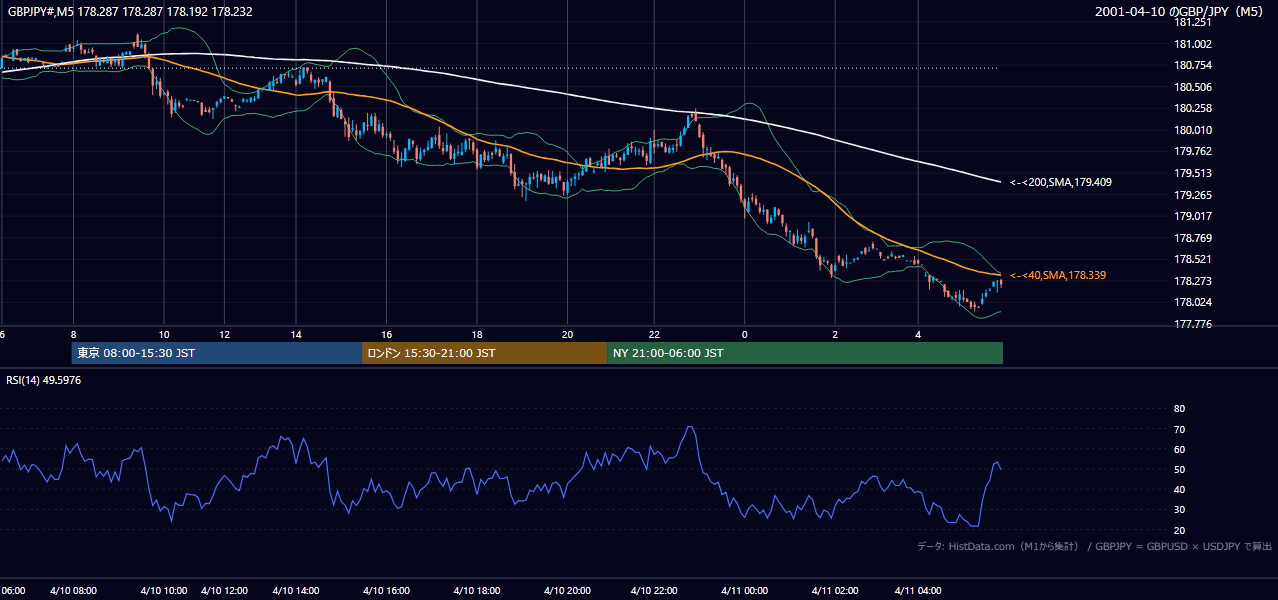Viewport: 1278px width, 600px height.
Task: Click the 4/10 08:00 time label
Action: [72, 590]
